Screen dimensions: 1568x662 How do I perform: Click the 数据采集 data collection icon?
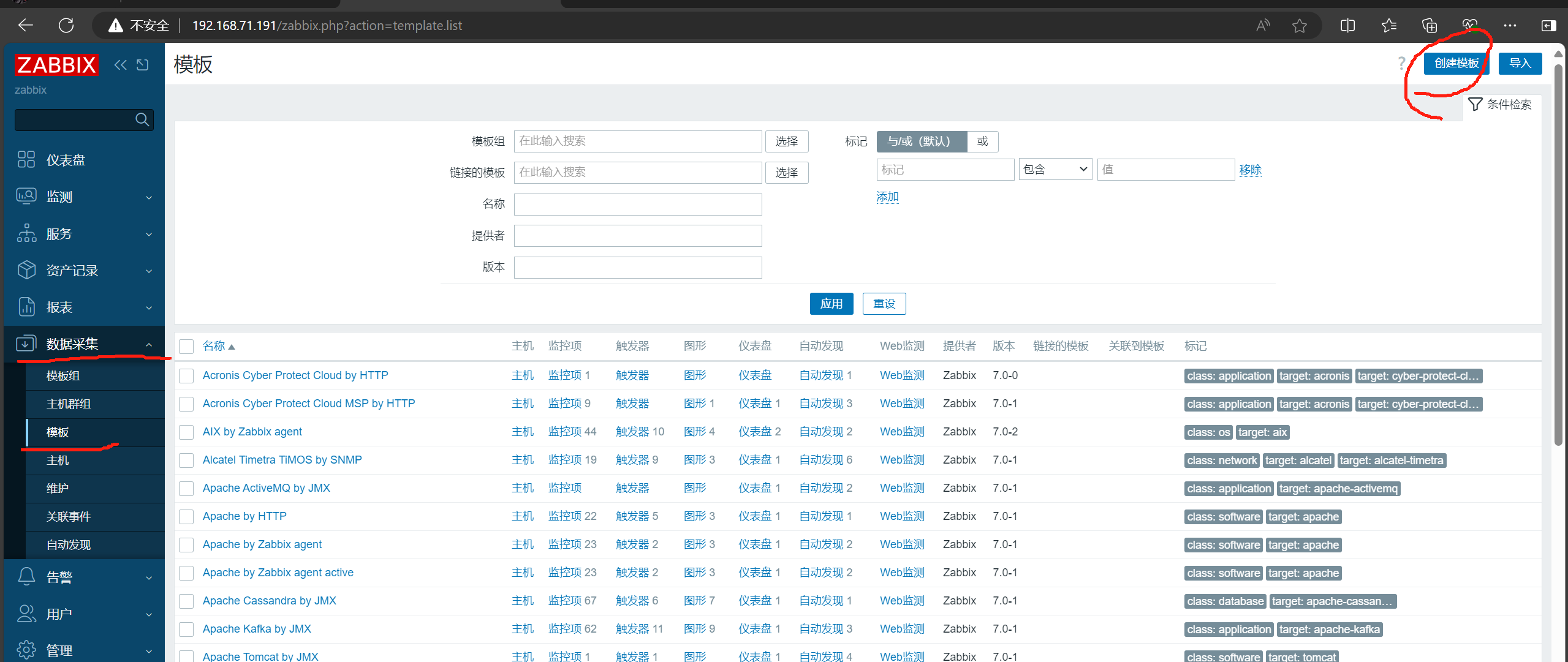[x=26, y=344]
